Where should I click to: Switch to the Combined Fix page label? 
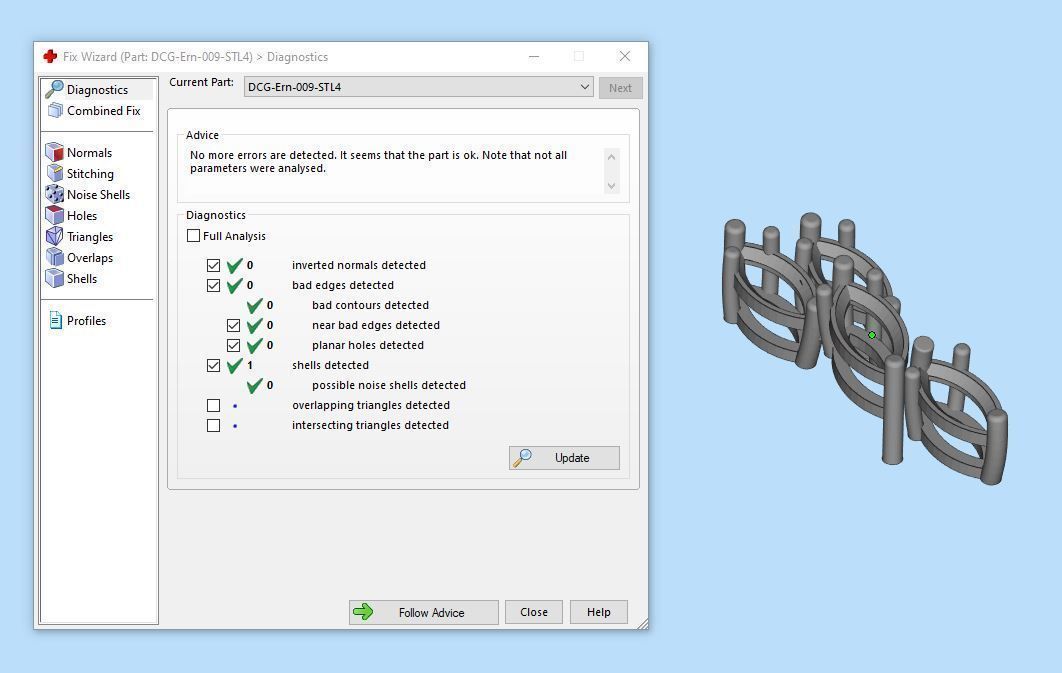click(104, 110)
